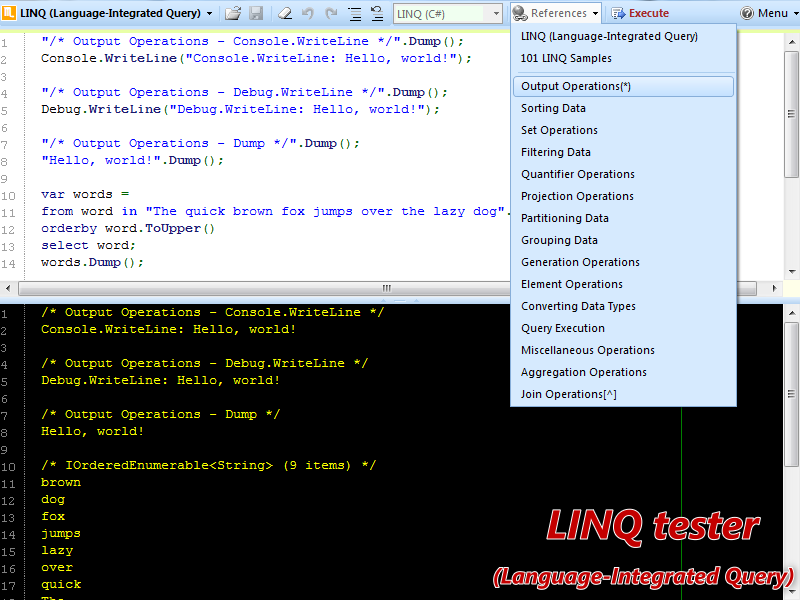Click the redo arrow icon
Screen dimensions: 800x600
tap(331, 13)
